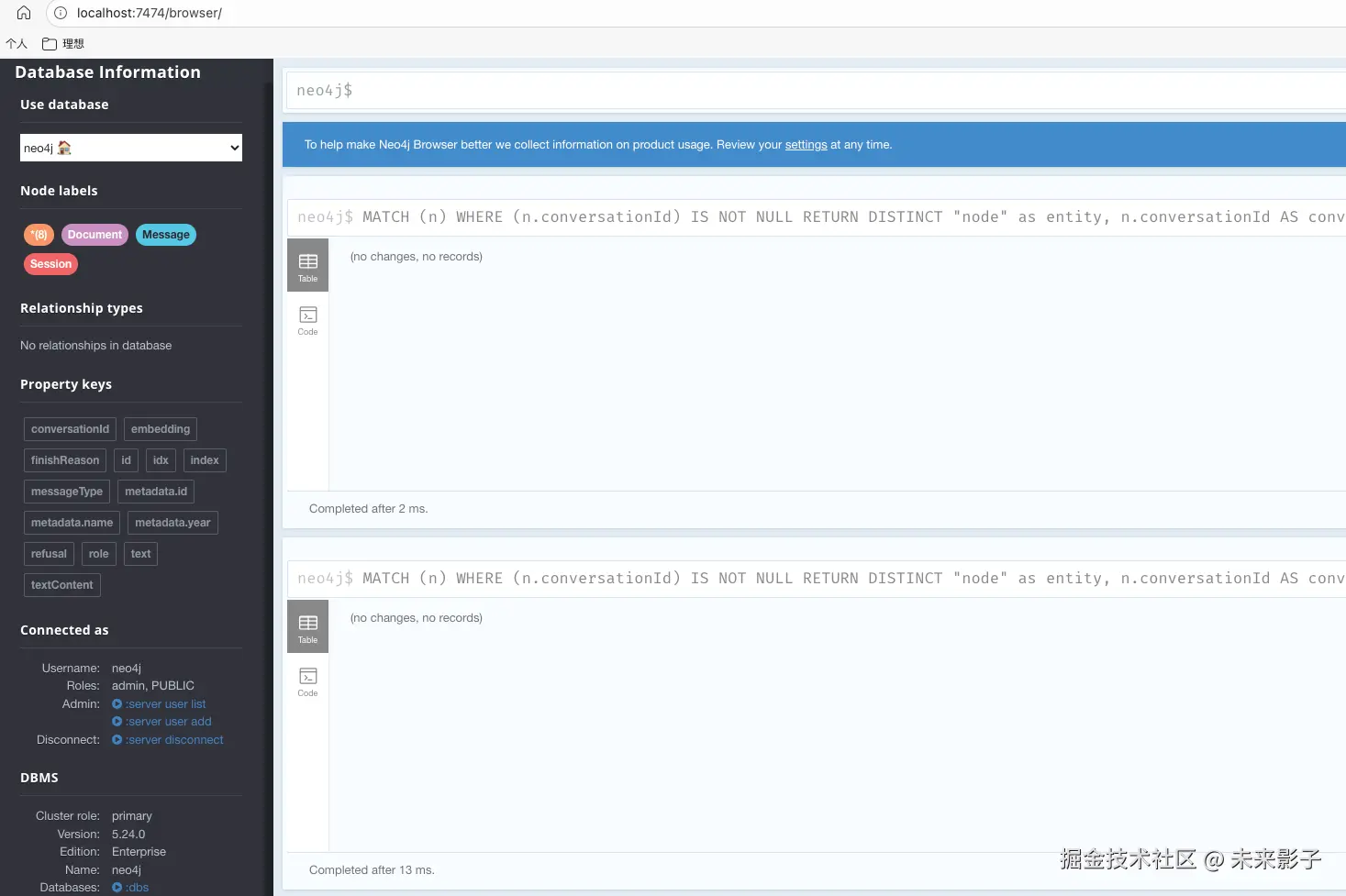Click the site info icon in address bar
Image resolution: width=1346 pixels, height=896 pixels.
click(x=61, y=13)
